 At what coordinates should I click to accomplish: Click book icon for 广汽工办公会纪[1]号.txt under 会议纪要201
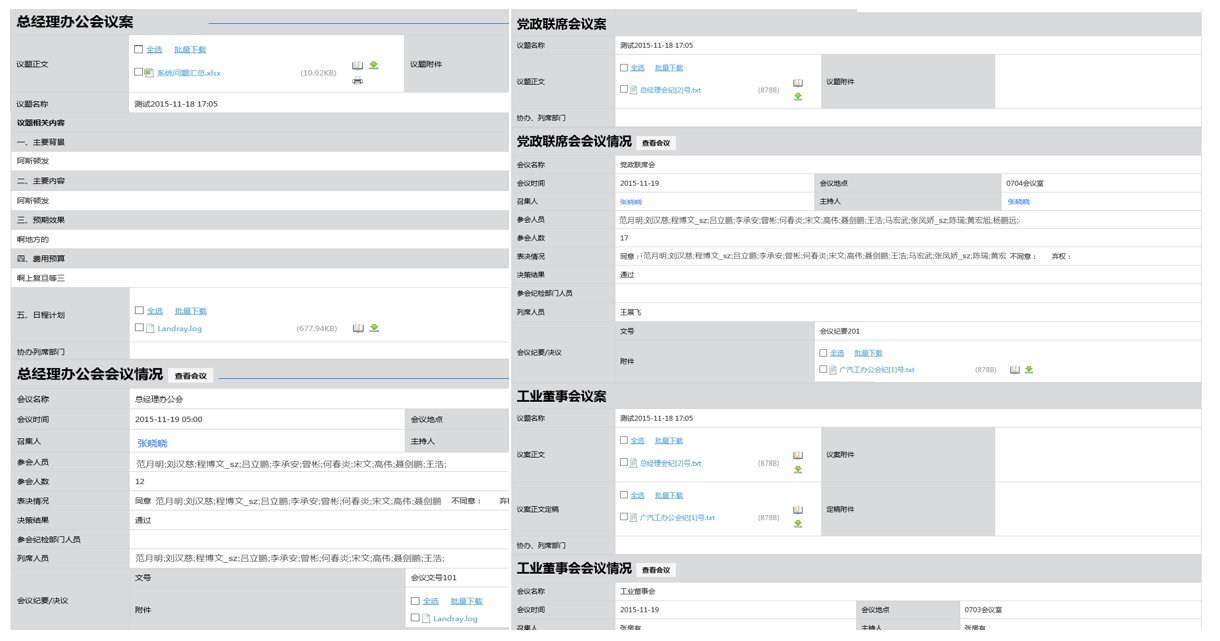point(1014,370)
